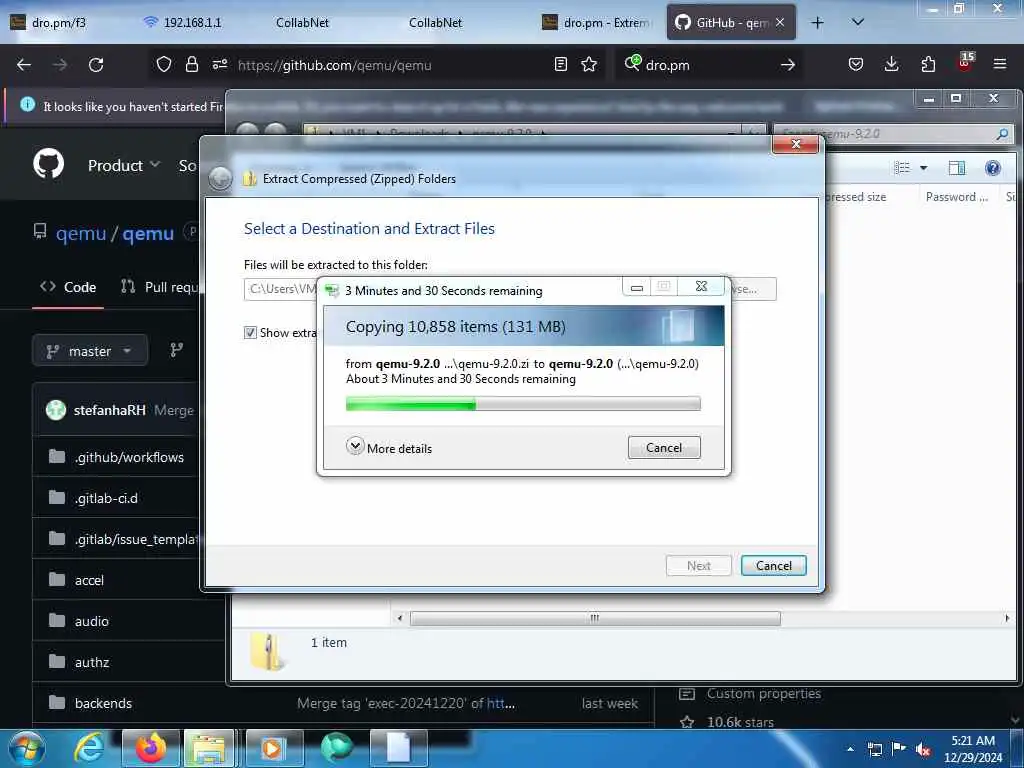Open Firefox tracking protection shield

164,65
